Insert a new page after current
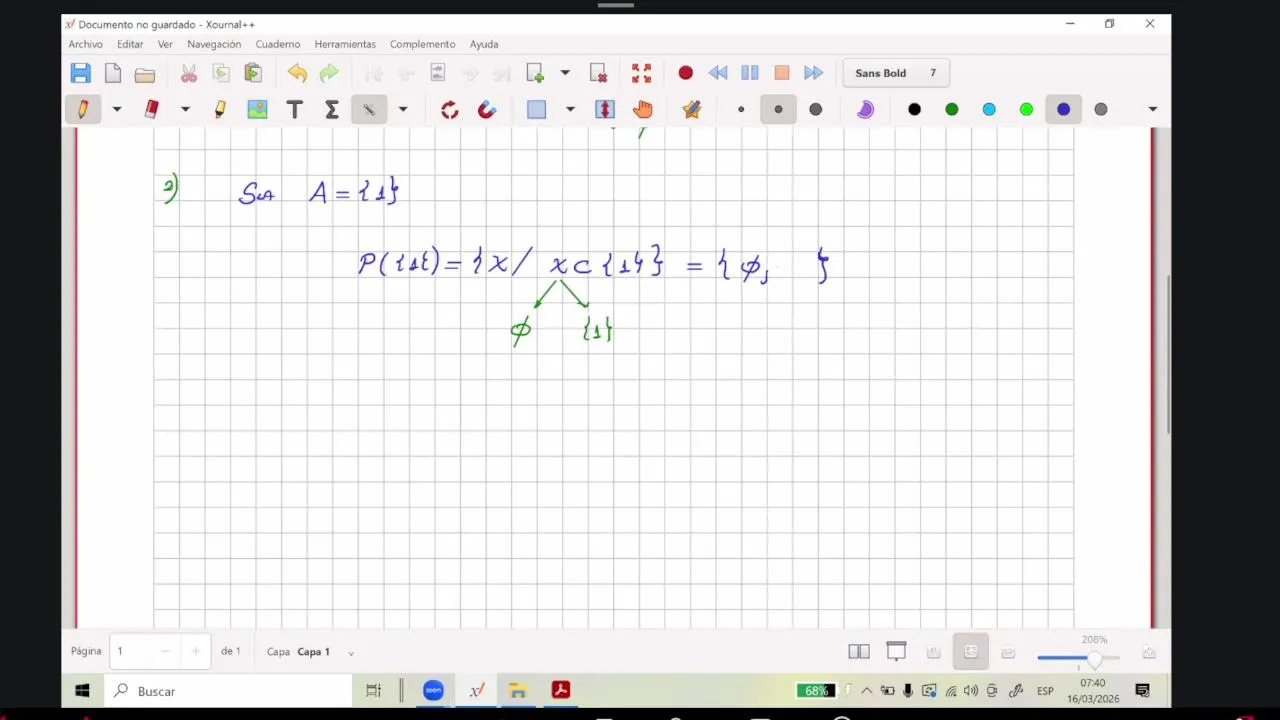Image resolution: width=1280 pixels, height=720 pixels. tap(535, 73)
